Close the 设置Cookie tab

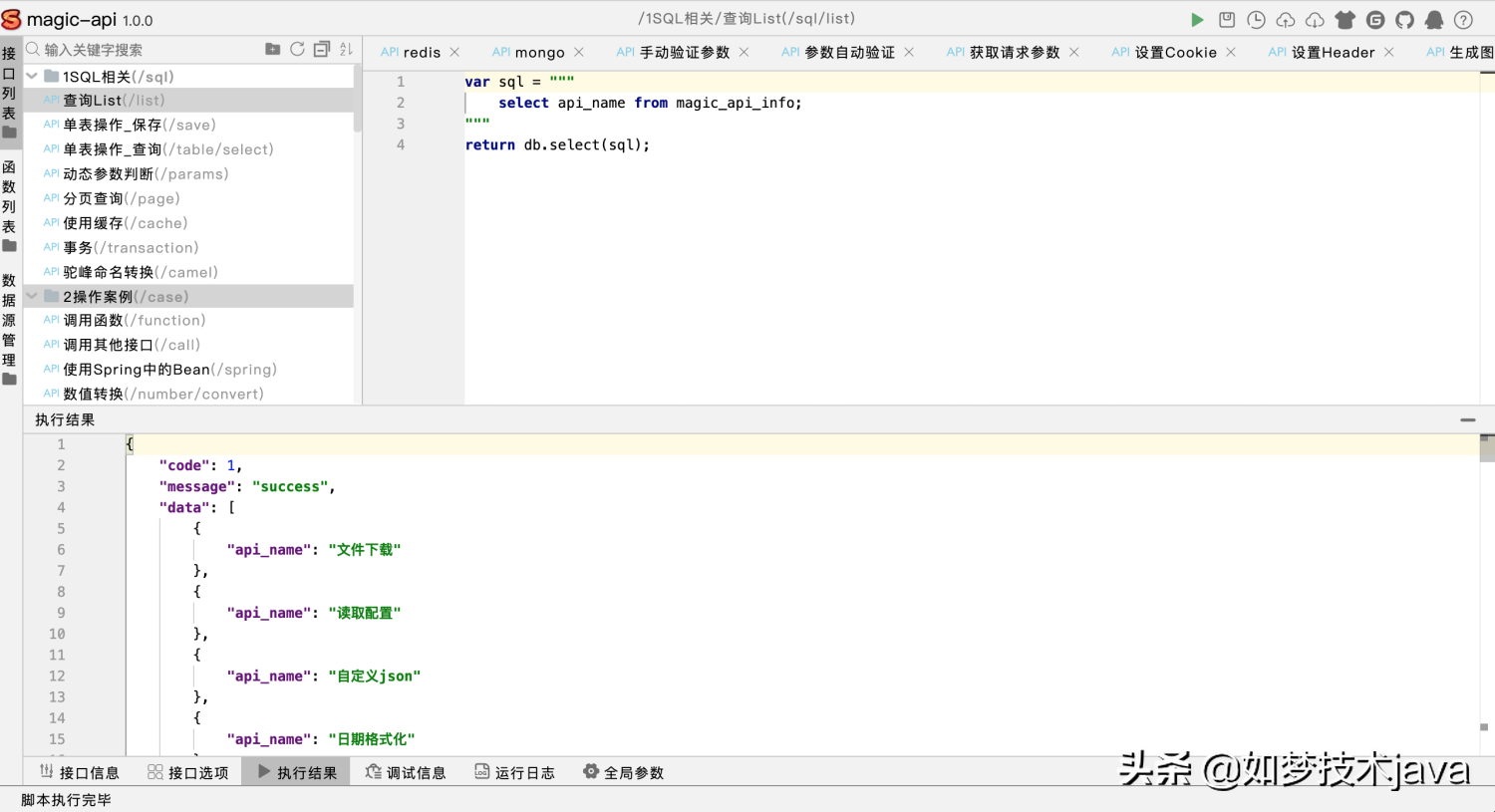(1231, 52)
